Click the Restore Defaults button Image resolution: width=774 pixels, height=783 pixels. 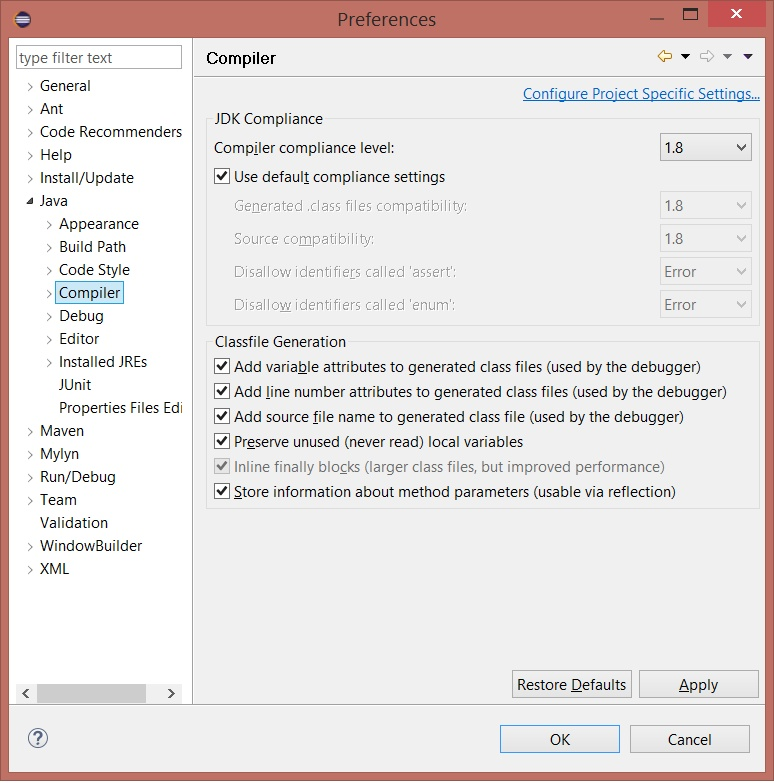pyautogui.click(x=572, y=684)
